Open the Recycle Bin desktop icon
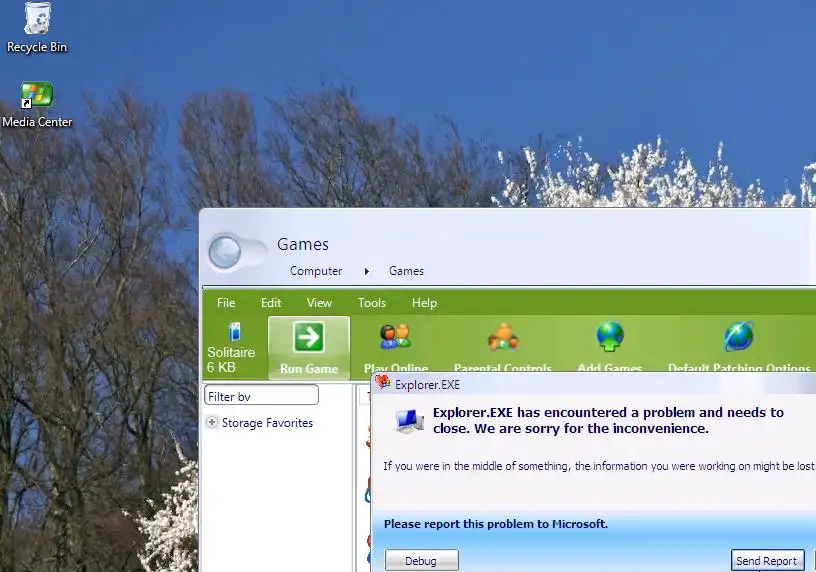 pyautogui.click(x=37, y=27)
